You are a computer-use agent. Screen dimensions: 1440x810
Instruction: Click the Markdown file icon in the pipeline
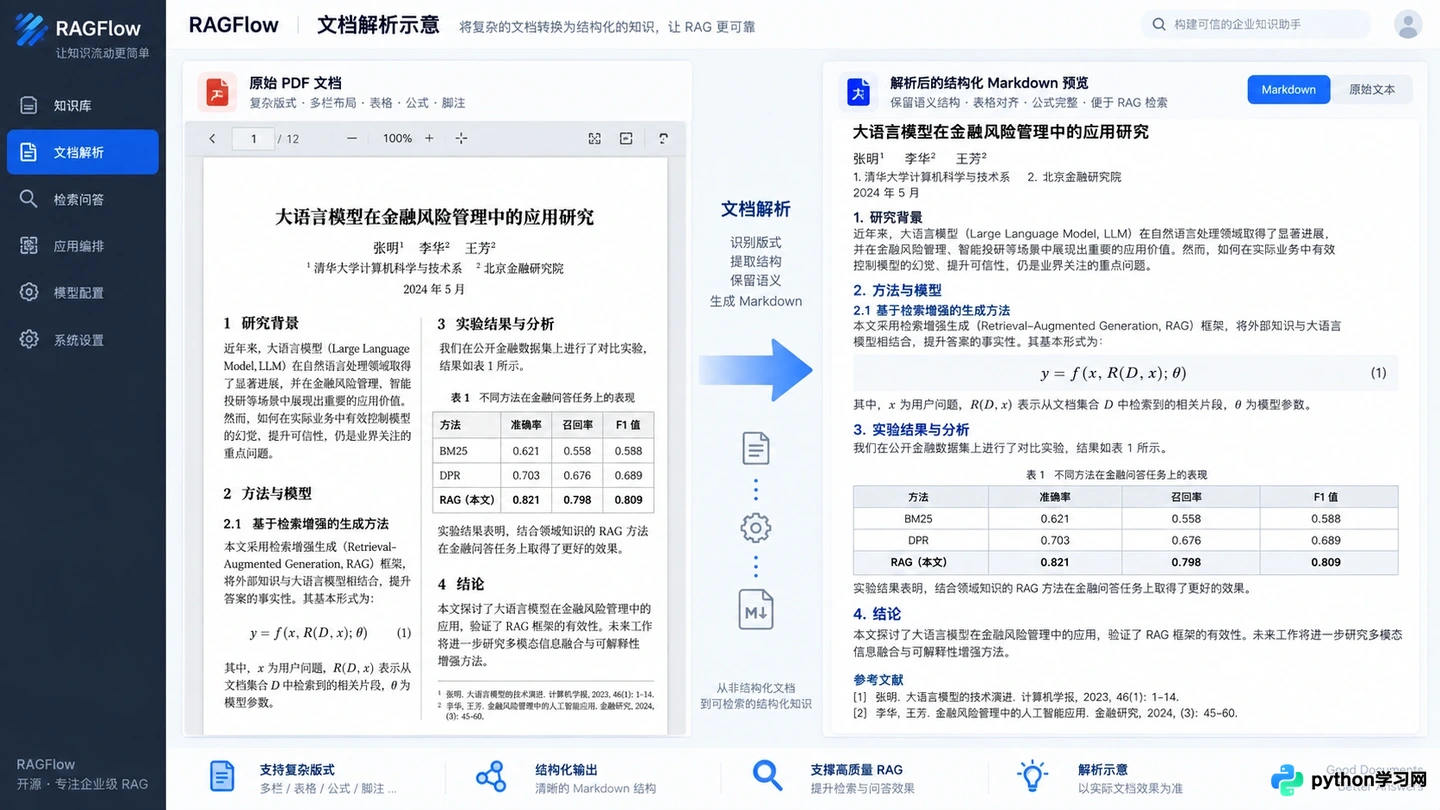click(x=756, y=609)
